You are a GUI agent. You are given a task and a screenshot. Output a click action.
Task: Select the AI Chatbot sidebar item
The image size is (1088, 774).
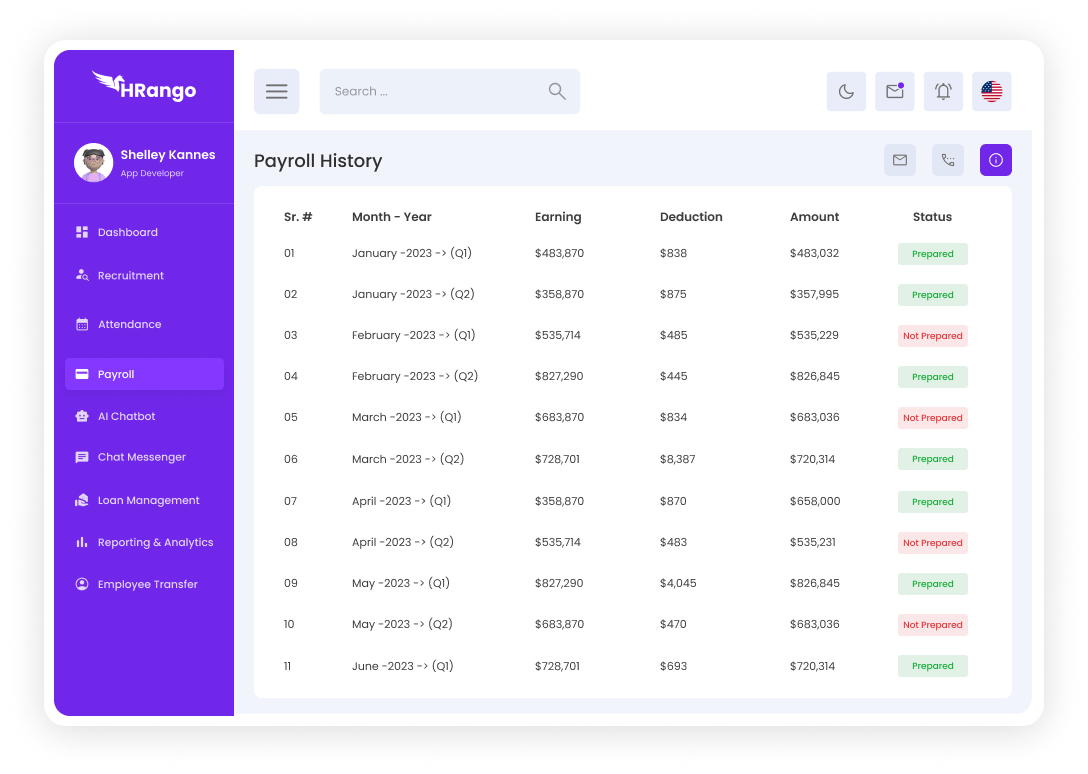[126, 416]
